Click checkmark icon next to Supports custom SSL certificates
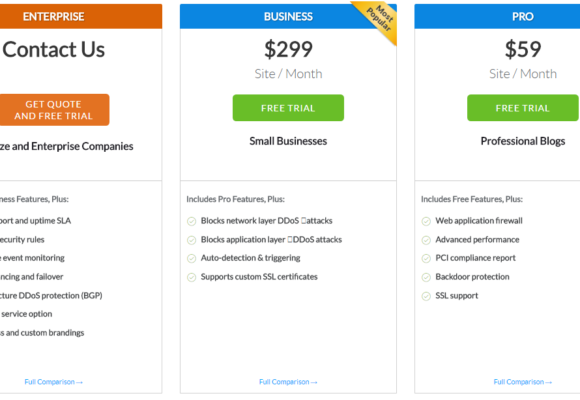Screen dimensions: 580x400 (191, 277)
